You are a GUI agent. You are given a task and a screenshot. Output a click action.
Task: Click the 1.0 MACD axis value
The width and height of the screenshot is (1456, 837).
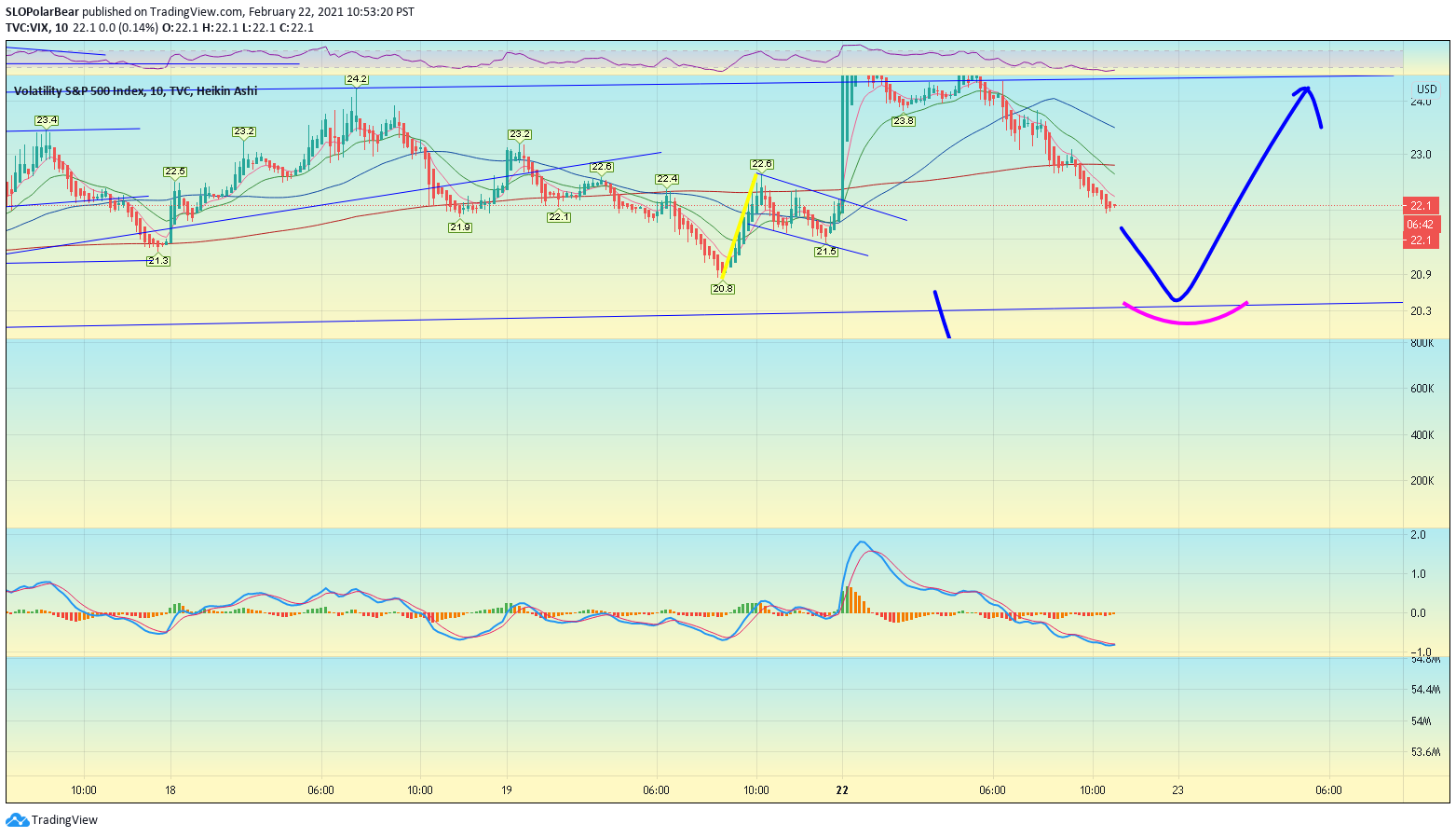click(1418, 574)
